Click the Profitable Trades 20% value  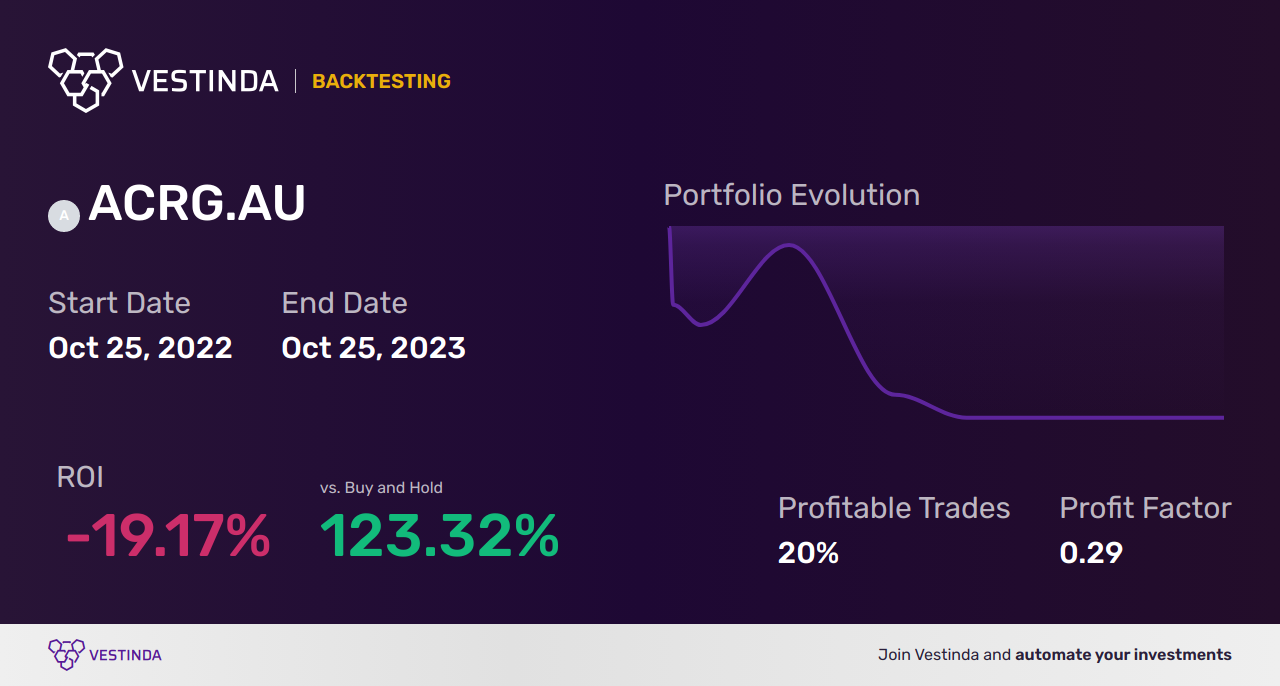click(x=808, y=552)
